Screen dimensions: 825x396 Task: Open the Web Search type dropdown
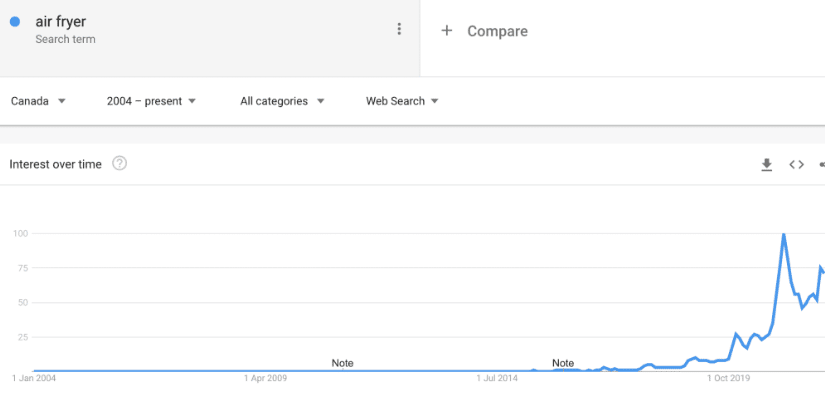[402, 101]
